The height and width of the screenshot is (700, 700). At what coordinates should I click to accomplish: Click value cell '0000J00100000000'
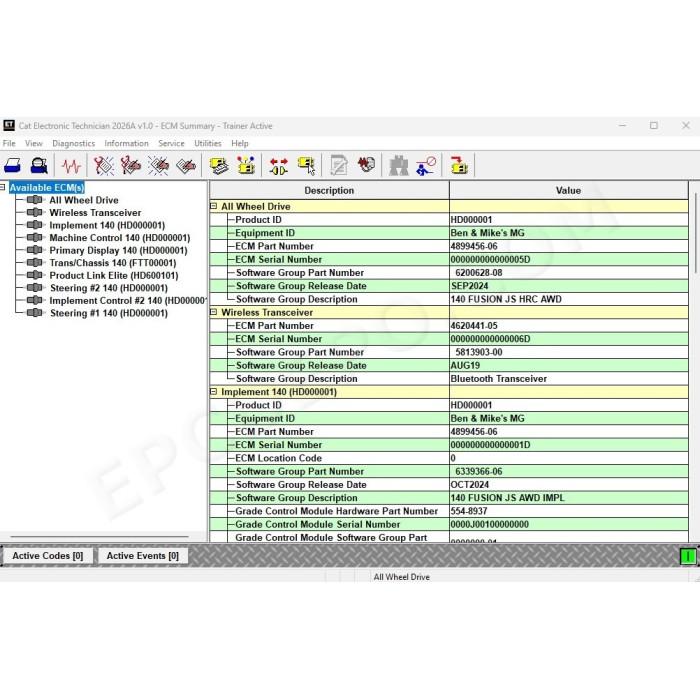click(569, 524)
